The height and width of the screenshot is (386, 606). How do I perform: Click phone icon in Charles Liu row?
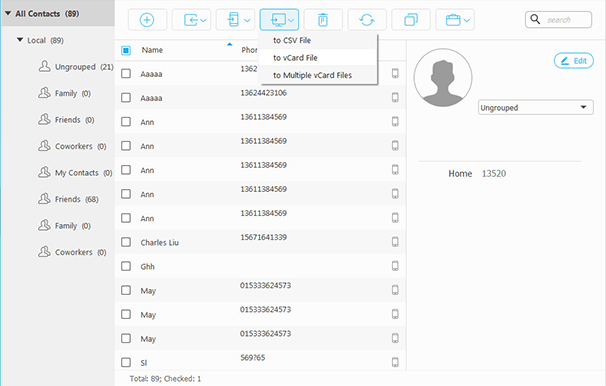coord(395,242)
